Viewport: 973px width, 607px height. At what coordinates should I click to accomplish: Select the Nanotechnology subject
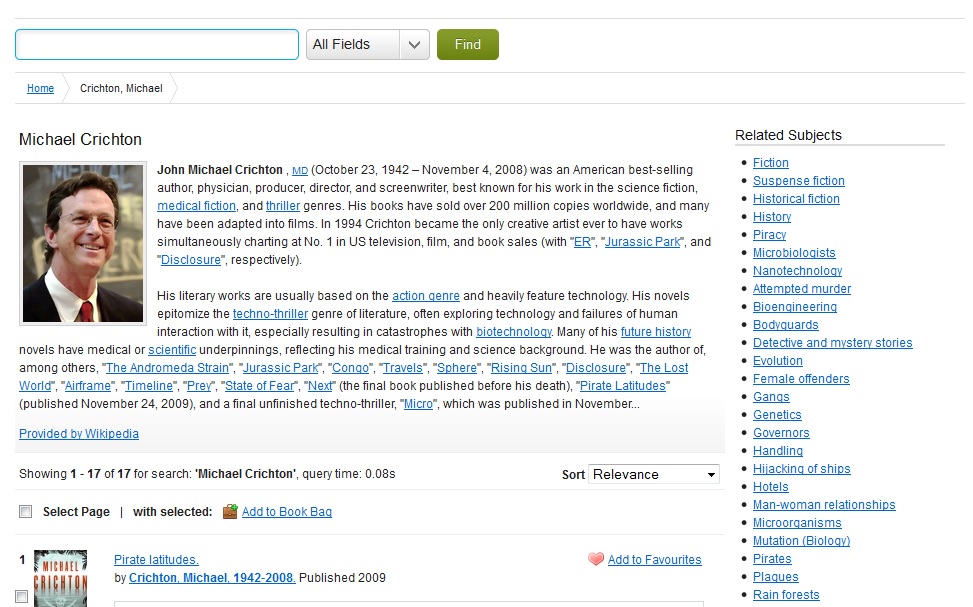tap(797, 271)
